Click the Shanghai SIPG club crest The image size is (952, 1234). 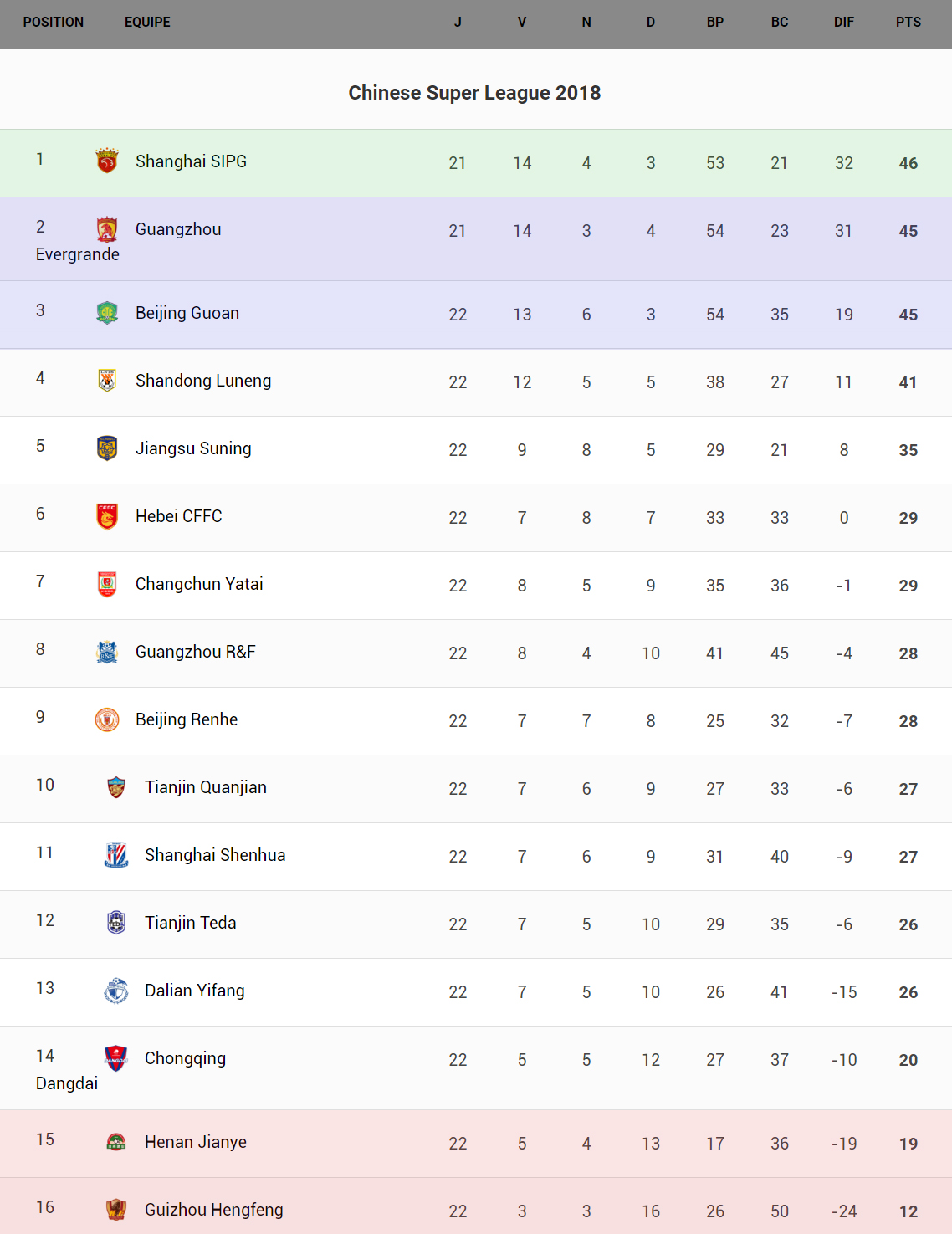107,161
